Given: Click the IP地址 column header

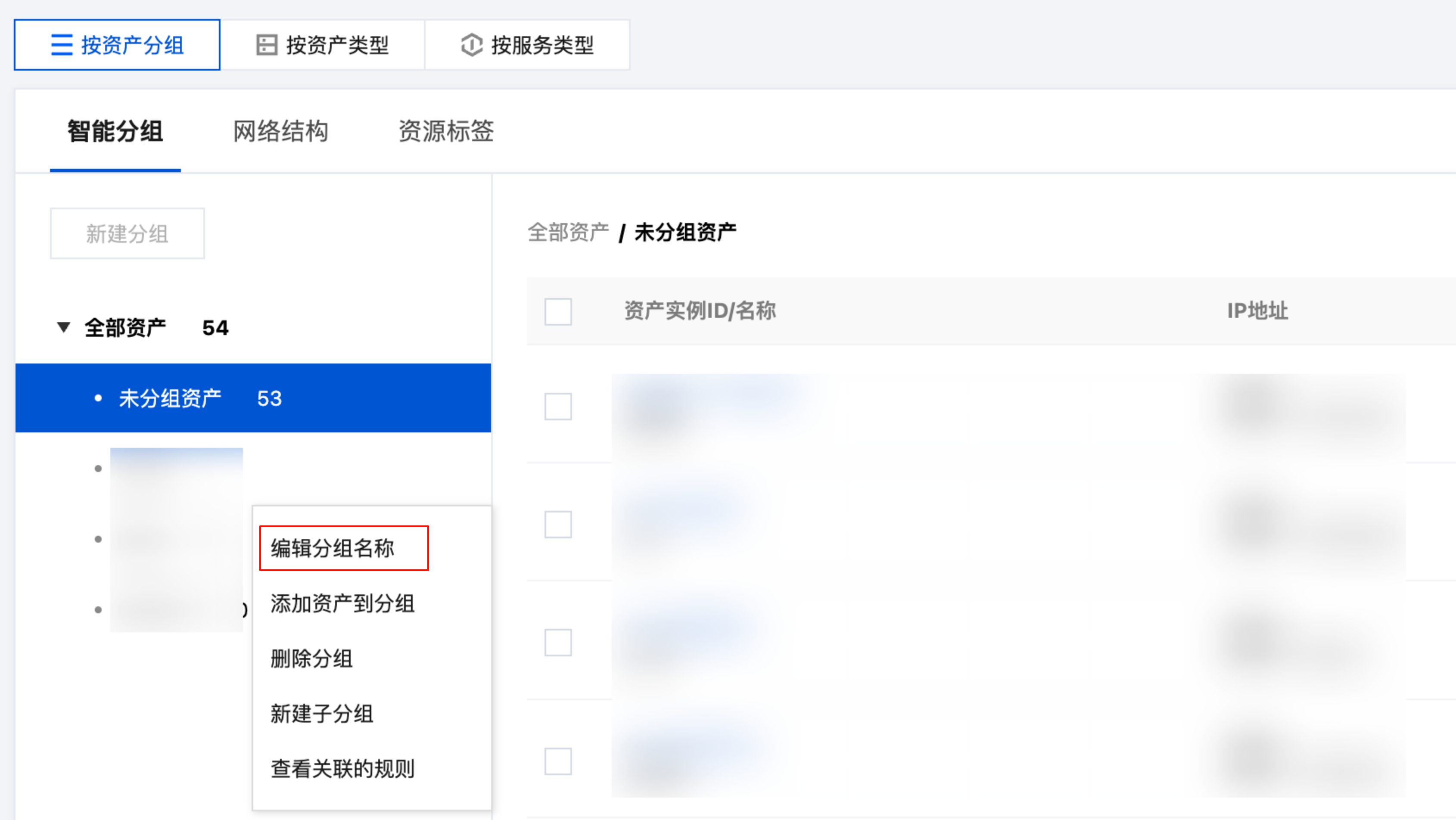Looking at the screenshot, I should (1257, 311).
